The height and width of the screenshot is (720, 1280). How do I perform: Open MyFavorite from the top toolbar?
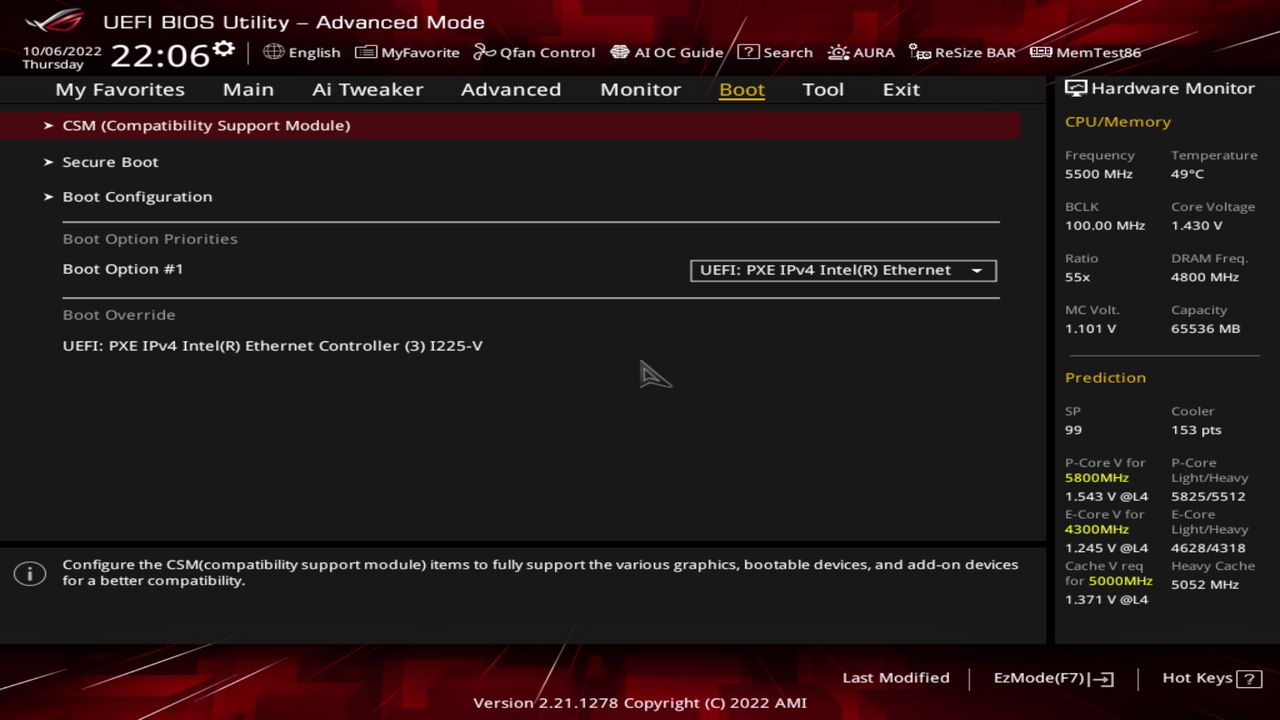click(407, 52)
